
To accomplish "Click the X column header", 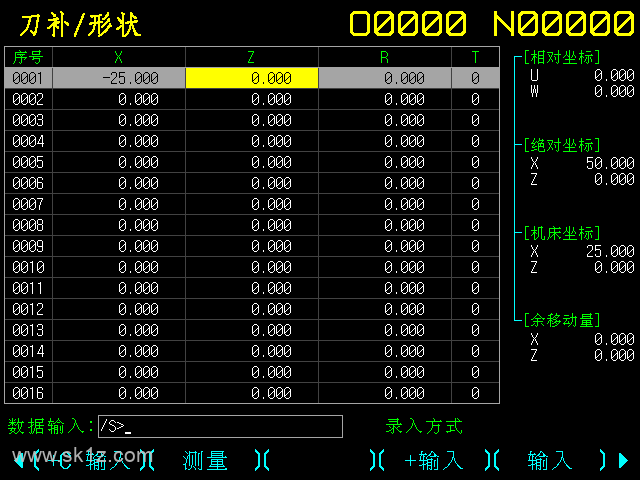I will (119, 57).
